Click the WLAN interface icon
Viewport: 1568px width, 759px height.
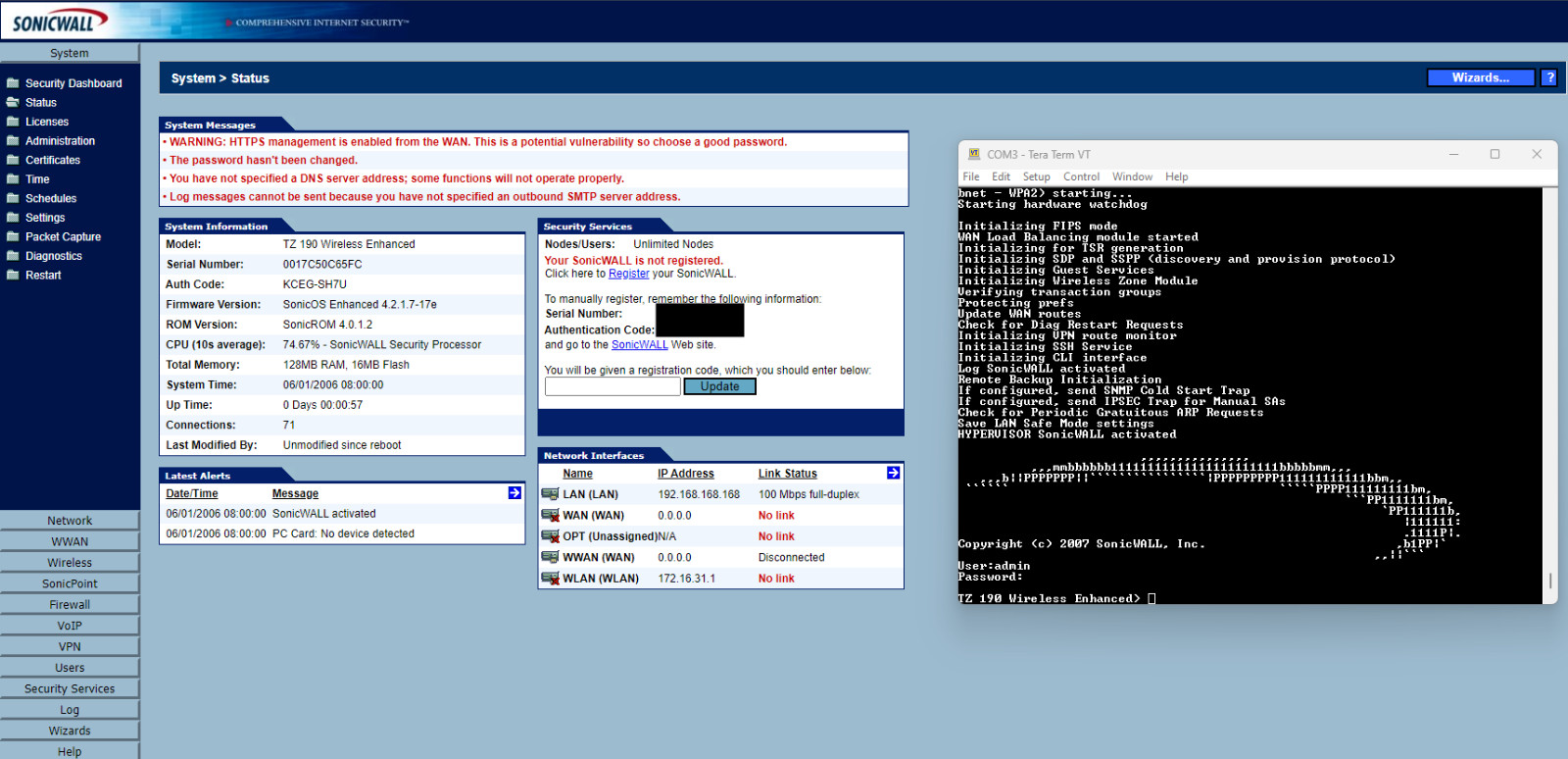click(550, 579)
